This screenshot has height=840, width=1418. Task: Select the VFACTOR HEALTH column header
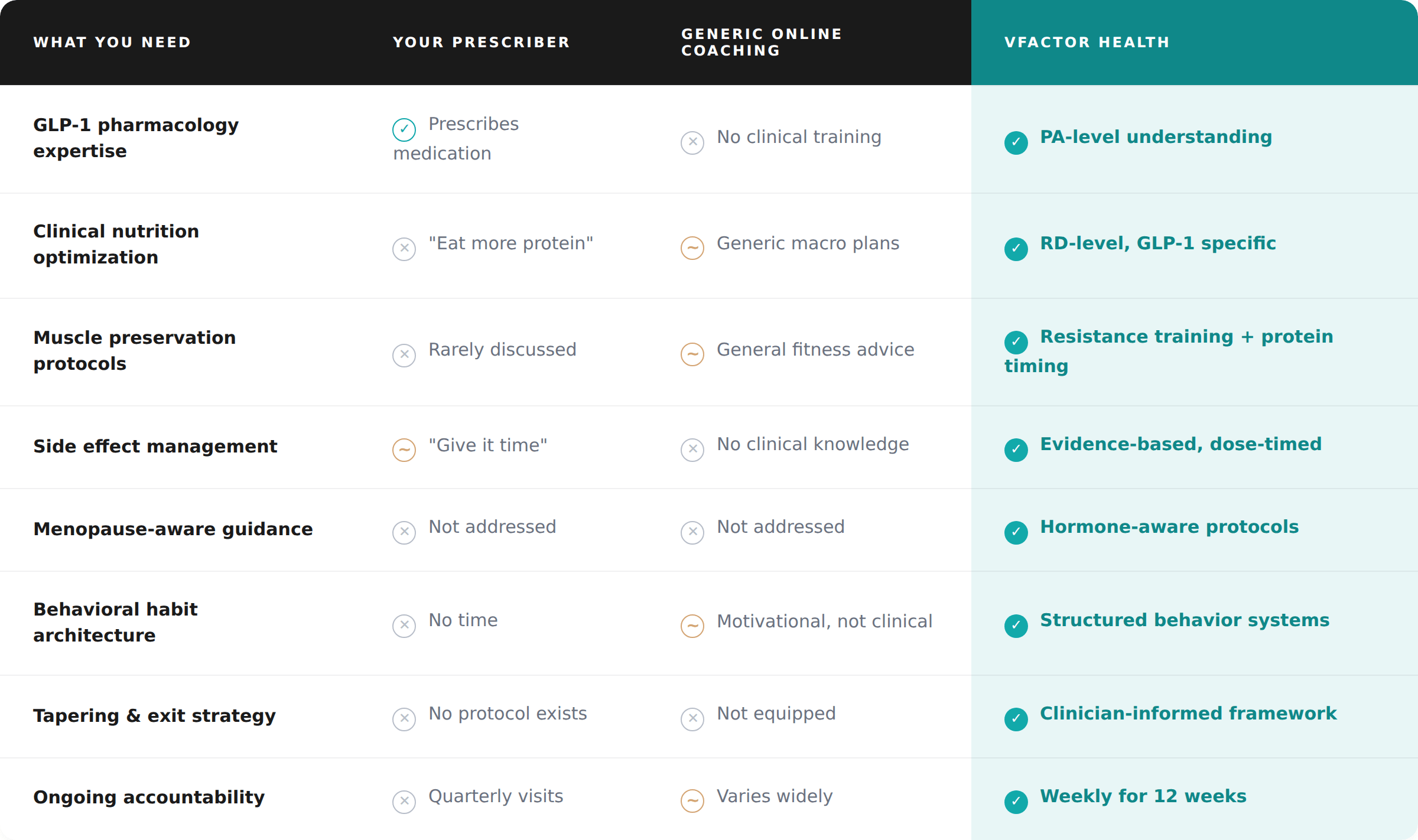tap(1087, 43)
